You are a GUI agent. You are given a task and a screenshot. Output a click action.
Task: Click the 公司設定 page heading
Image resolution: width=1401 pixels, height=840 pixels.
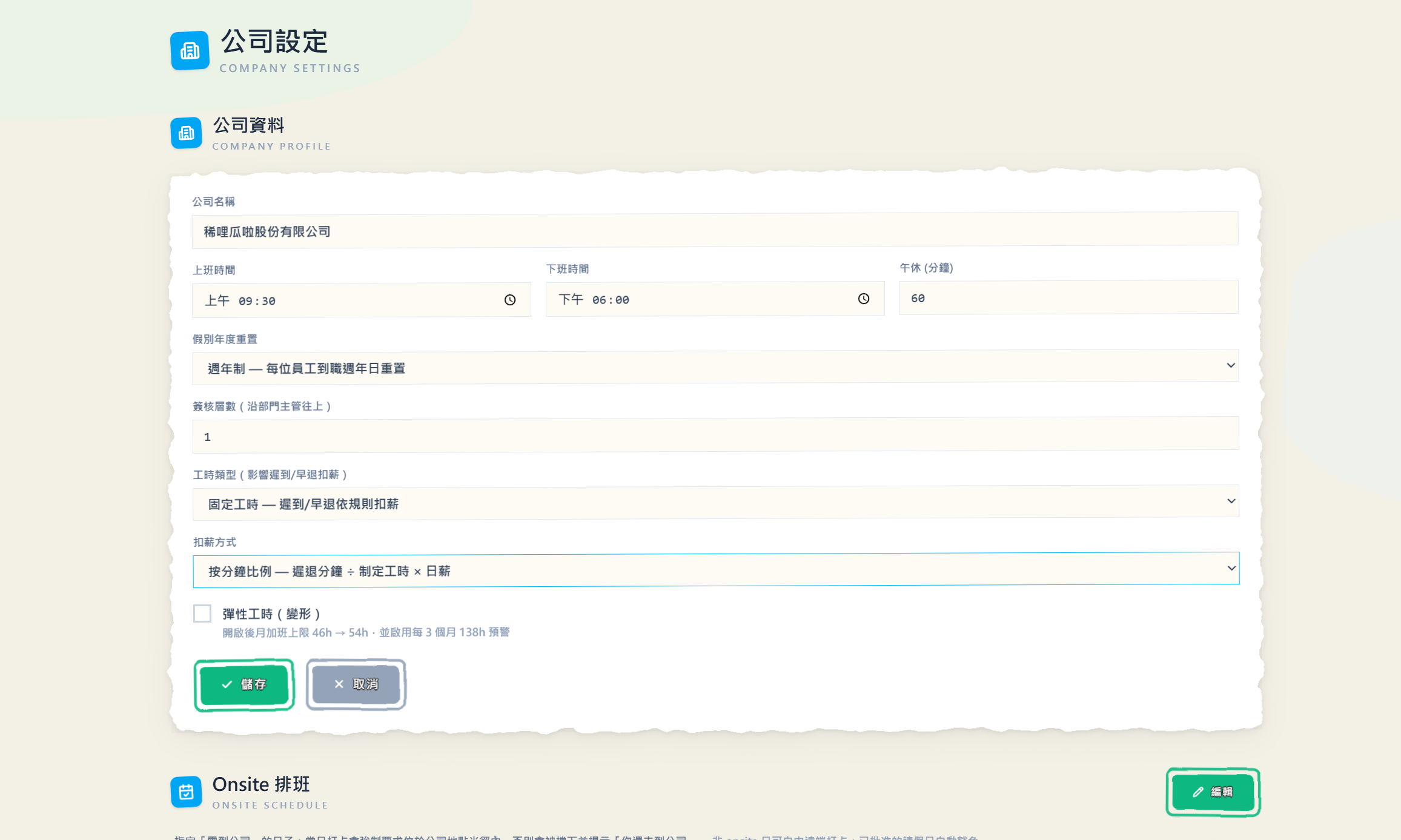click(x=274, y=42)
